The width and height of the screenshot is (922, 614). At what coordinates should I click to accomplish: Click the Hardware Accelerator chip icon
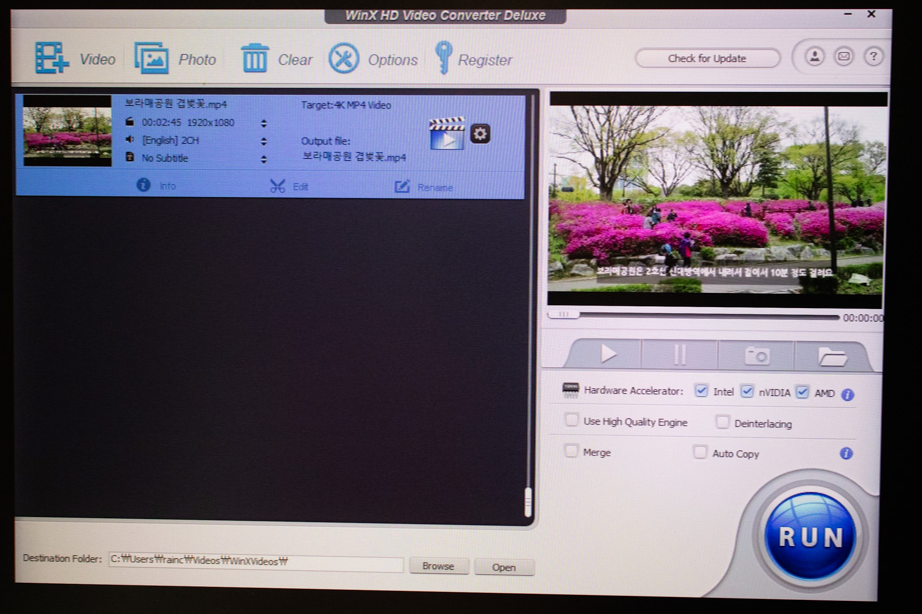[570, 389]
